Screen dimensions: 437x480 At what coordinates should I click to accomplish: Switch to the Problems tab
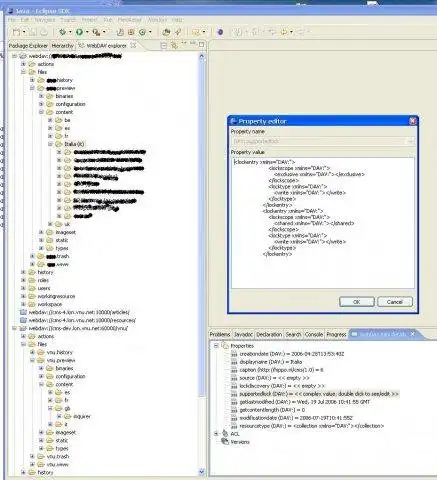(220, 334)
